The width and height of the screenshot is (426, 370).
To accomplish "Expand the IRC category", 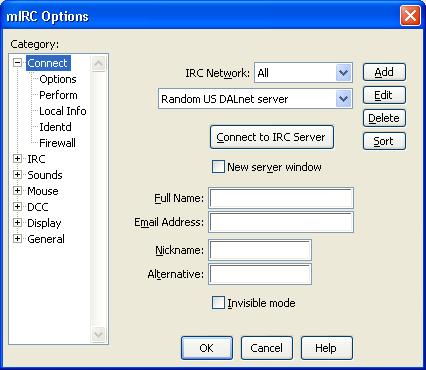I will (x=17, y=159).
